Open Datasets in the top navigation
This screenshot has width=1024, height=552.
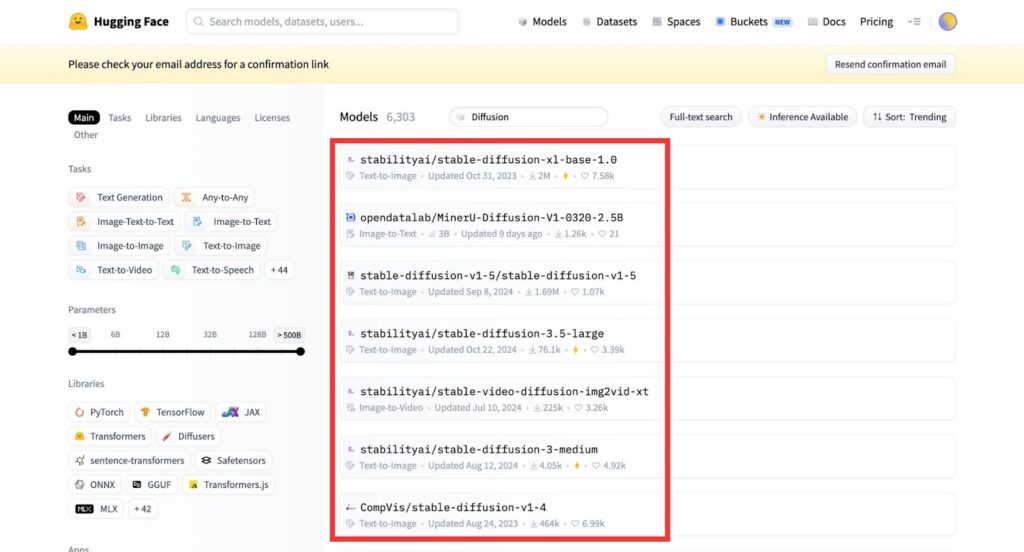point(609,22)
